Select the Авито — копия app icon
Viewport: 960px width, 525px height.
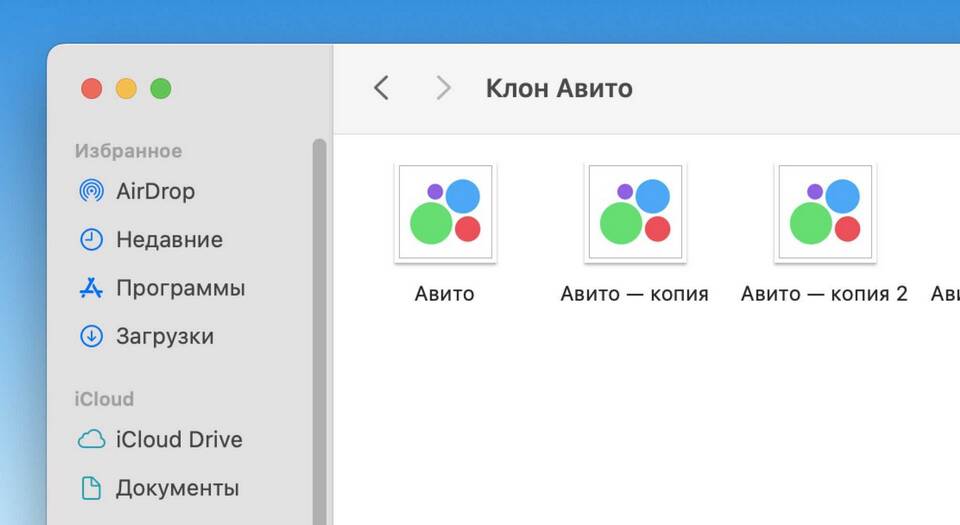(635, 213)
